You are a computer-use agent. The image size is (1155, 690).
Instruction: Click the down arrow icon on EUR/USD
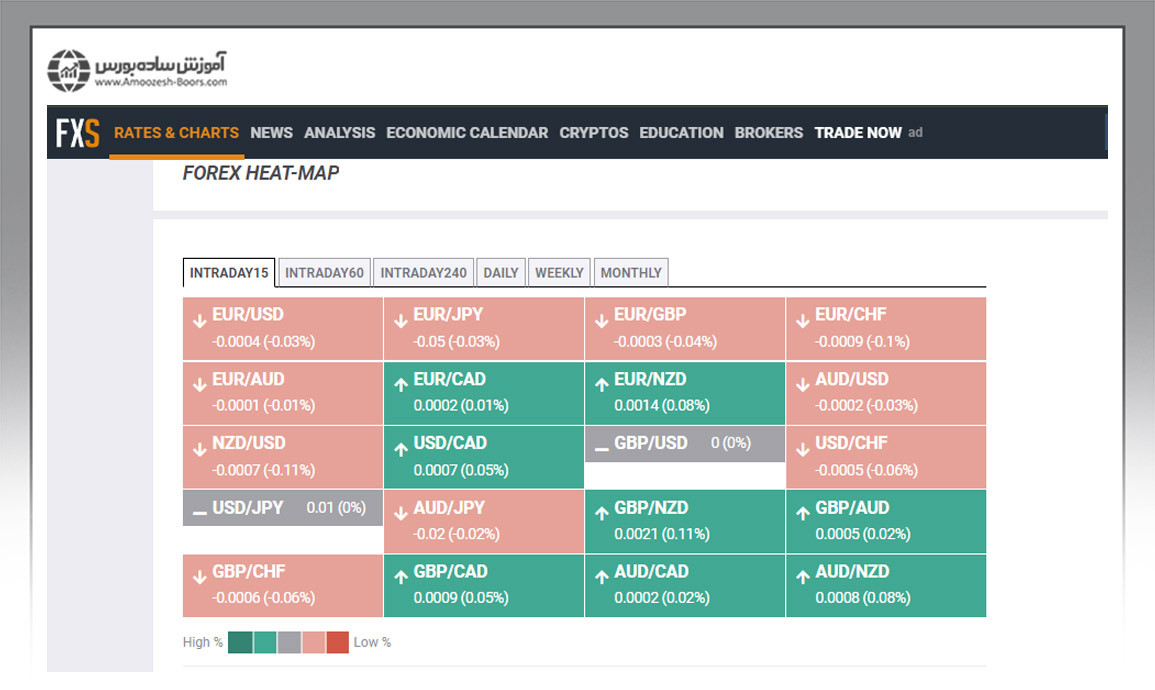(199, 321)
